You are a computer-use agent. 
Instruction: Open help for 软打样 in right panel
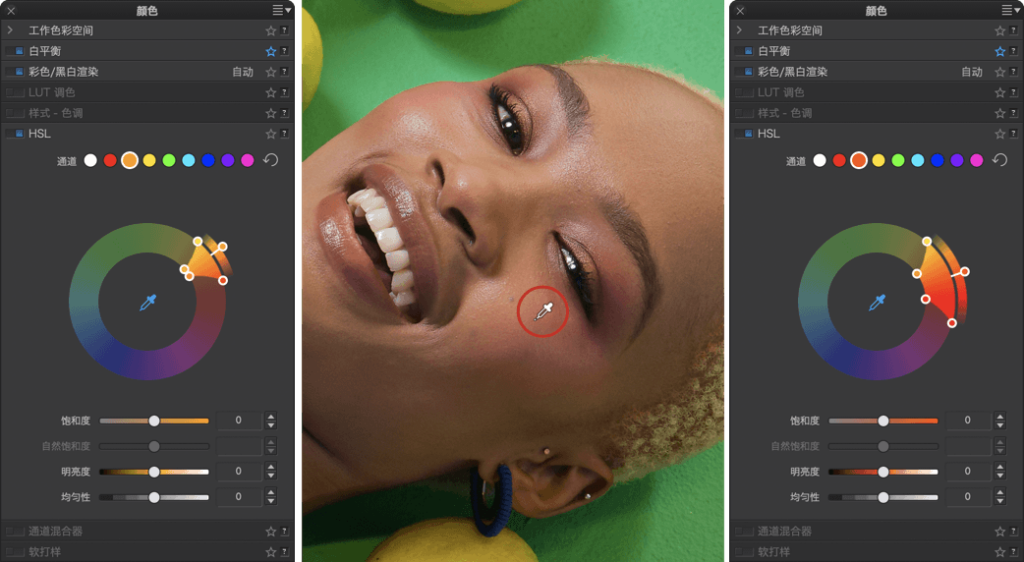click(1013, 552)
